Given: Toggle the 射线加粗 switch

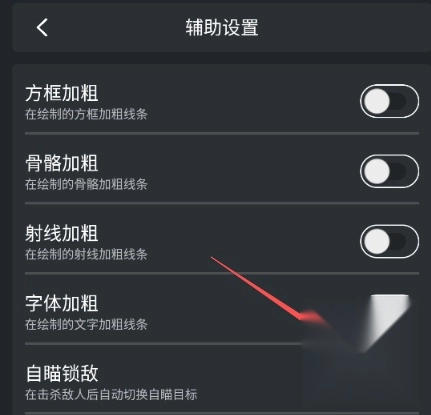Looking at the screenshot, I should click(389, 241).
